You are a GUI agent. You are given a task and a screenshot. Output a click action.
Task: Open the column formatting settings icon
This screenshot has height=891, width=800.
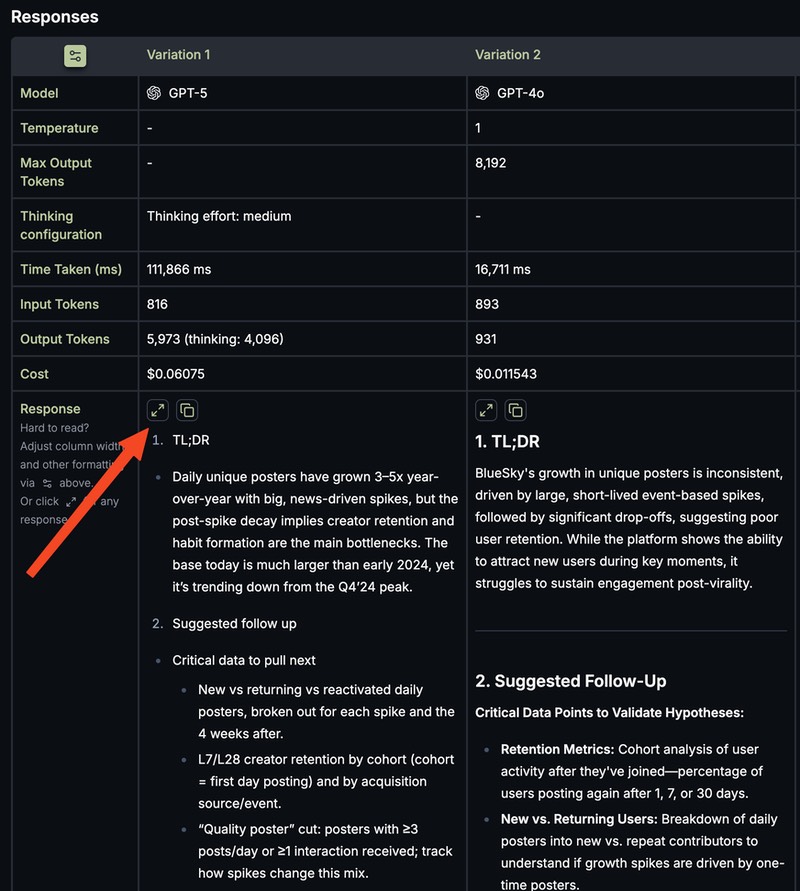point(75,56)
